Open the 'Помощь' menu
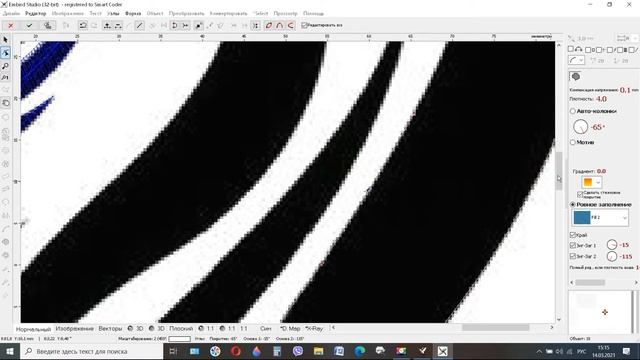This screenshot has width=640, height=360. click(x=313, y=13)
